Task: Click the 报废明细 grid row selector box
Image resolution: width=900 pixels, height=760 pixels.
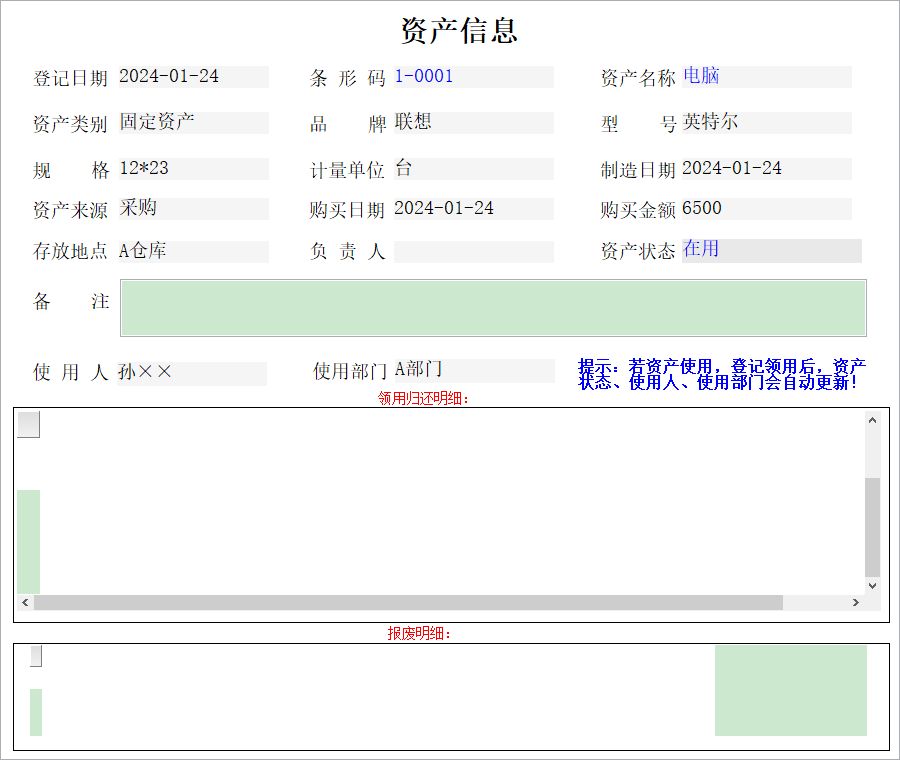Action: [x=36, y=656]
